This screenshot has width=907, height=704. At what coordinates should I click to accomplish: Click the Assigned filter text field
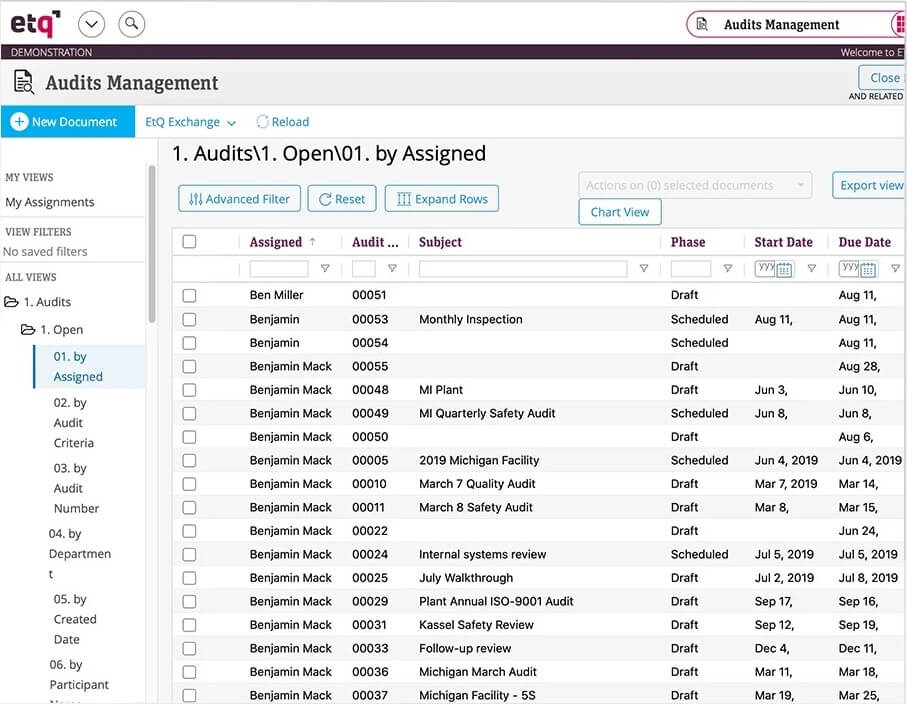pyautogui.click(x=279, y=269)
